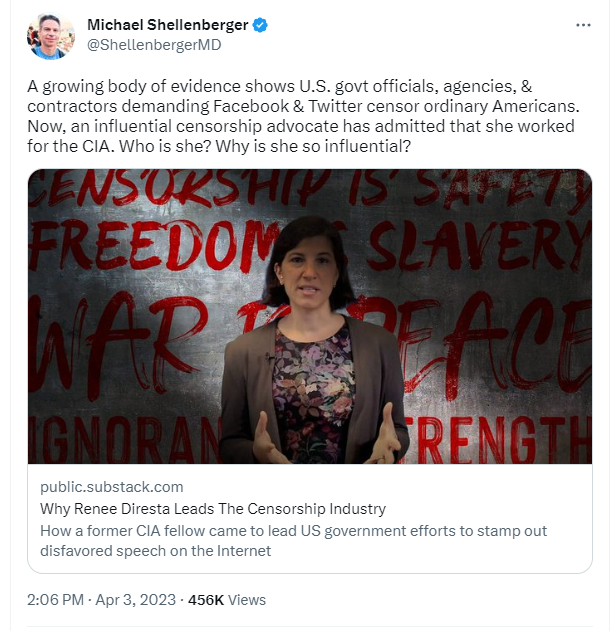The width and height of the screenshot is (615, 631).
Task: Click the Michael Shellenberger display name
Action: [167, 25]
